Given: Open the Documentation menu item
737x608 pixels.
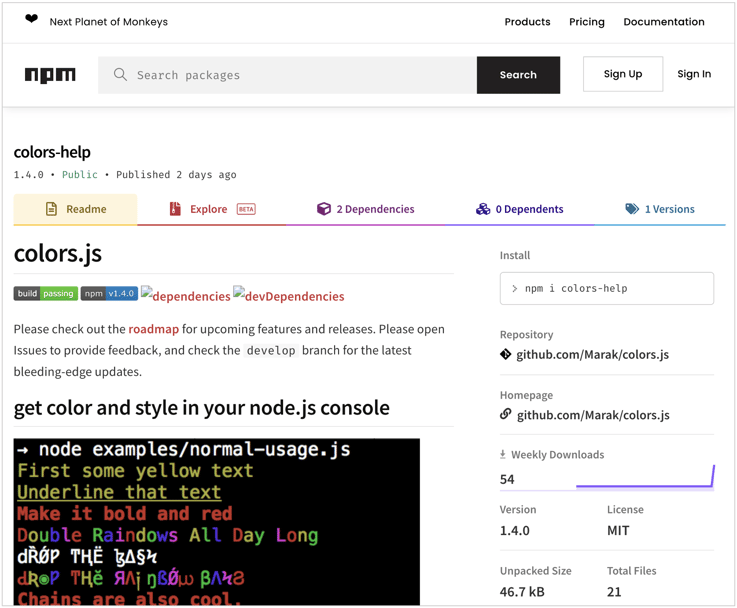Looking at the screenshot, I should 664,22.
